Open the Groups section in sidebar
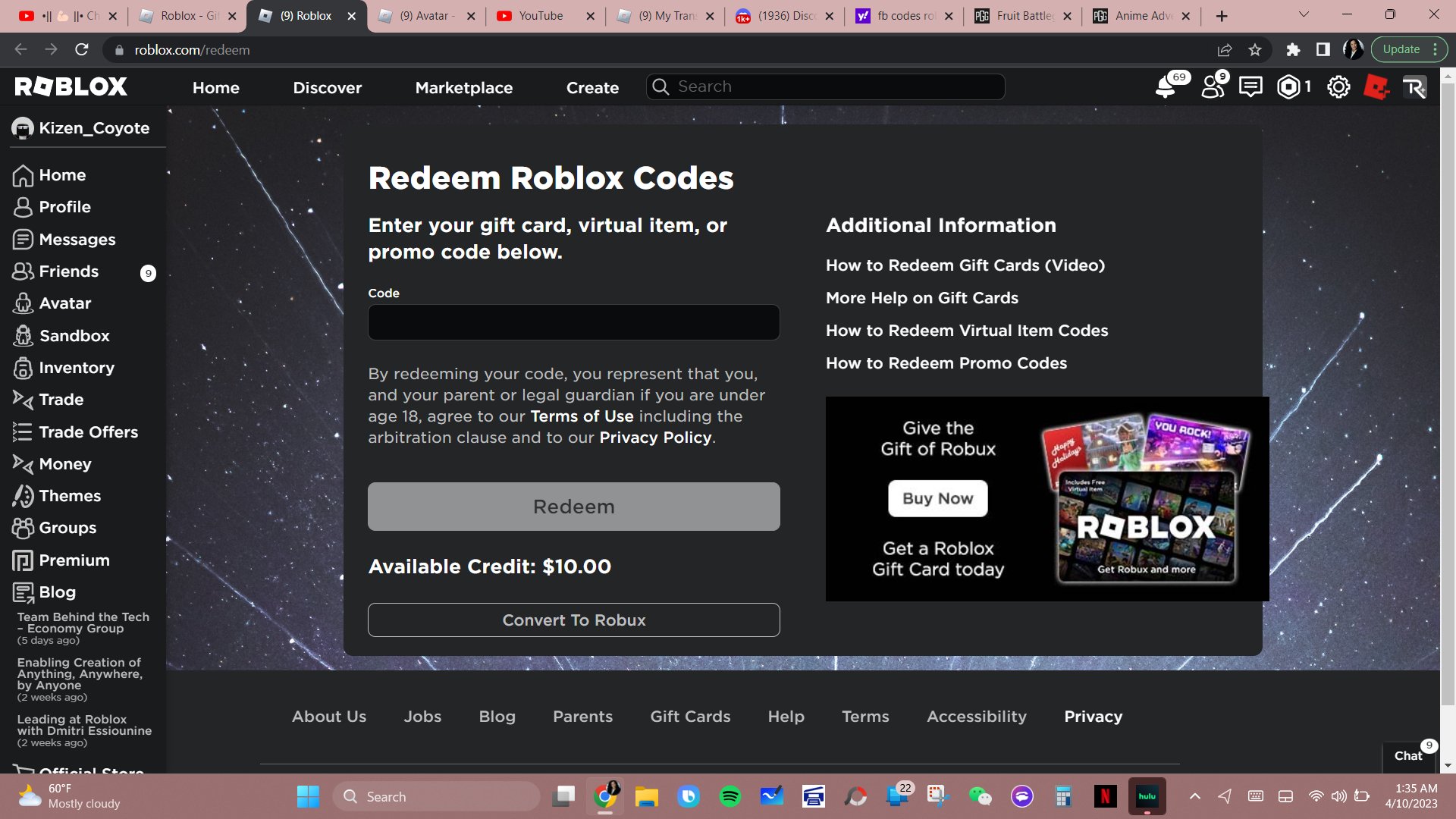The image size is (1456, 819). (x=67, y=527)
